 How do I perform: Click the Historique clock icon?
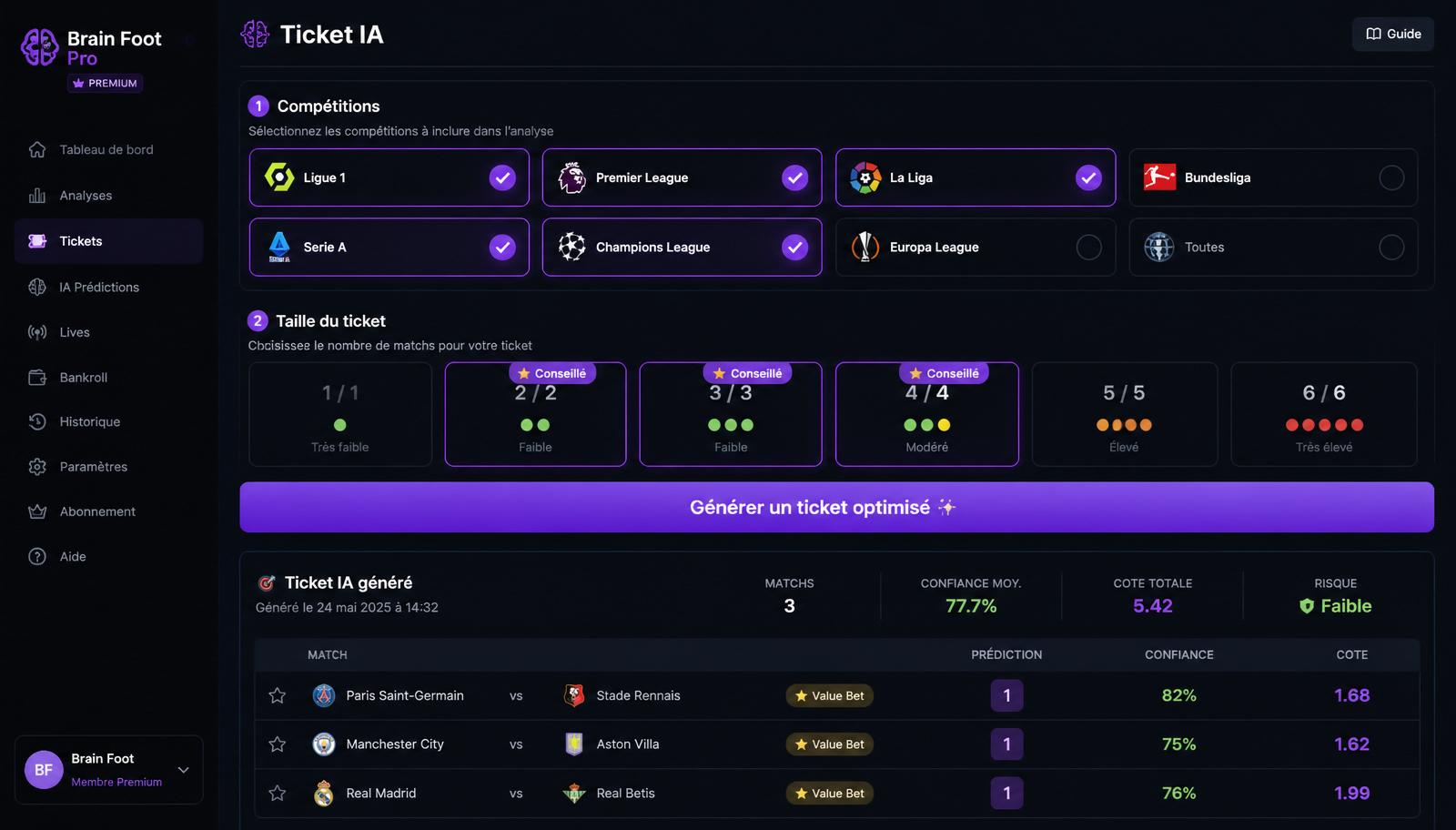[37, 421]
